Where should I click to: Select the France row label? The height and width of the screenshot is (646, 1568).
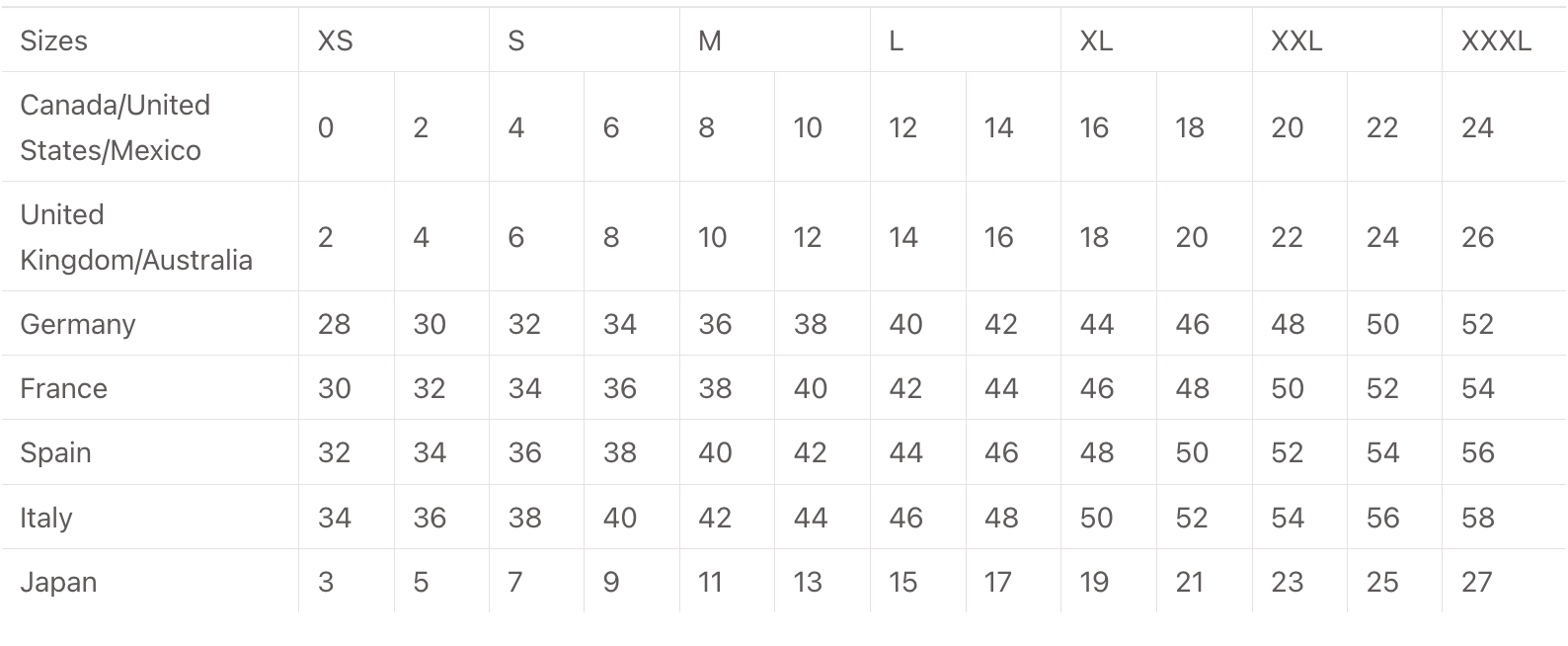pos(63,388)
